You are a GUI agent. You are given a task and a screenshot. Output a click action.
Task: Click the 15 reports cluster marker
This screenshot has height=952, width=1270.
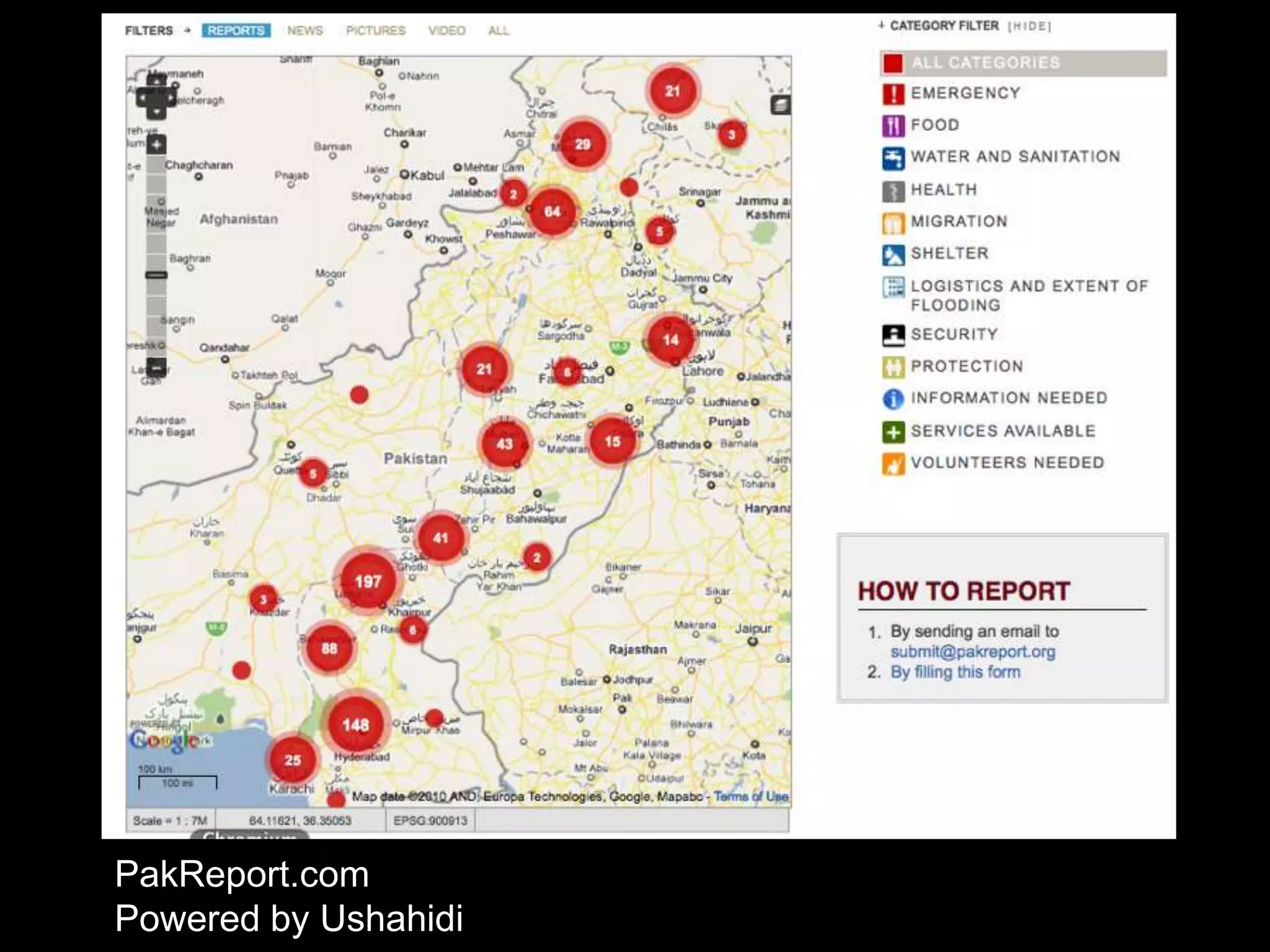[613, 441]
